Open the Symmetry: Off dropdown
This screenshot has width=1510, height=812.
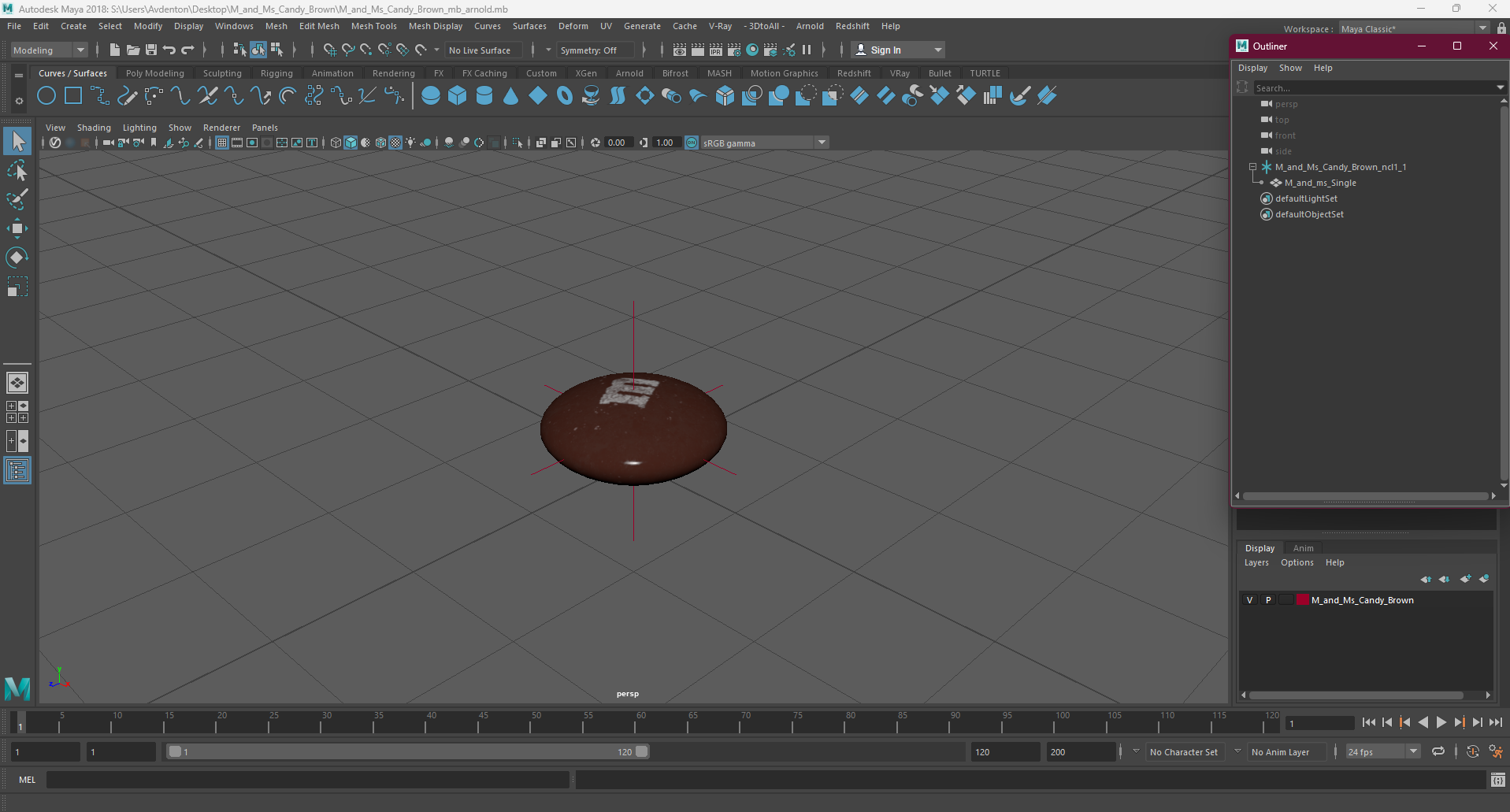point(595,50)
